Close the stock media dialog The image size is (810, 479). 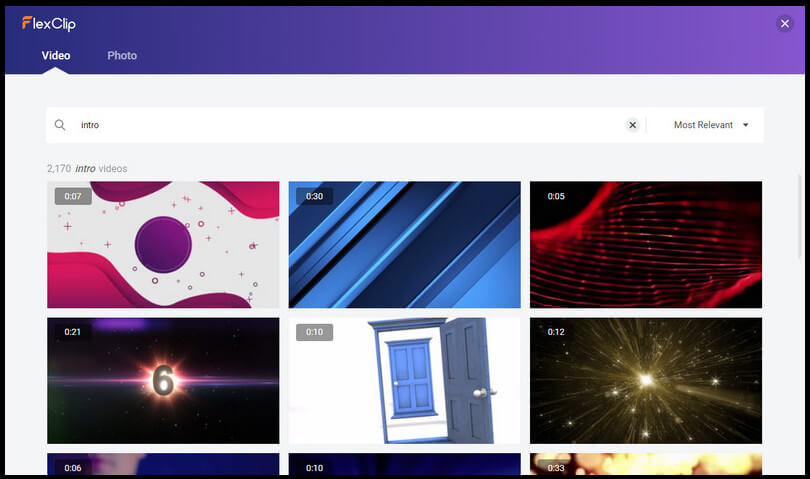pyautogui.click(x=785, y=23)
